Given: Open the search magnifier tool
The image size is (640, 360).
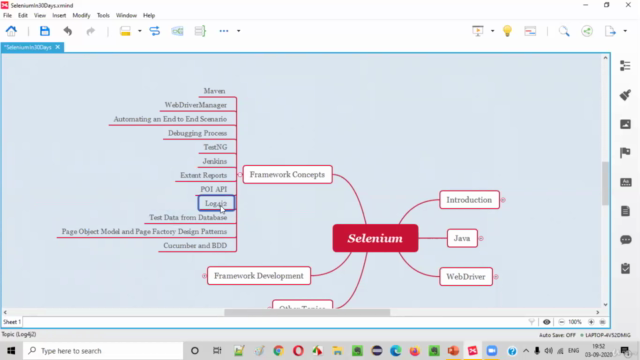Looking at the screenshot, I should click(564, 31).
